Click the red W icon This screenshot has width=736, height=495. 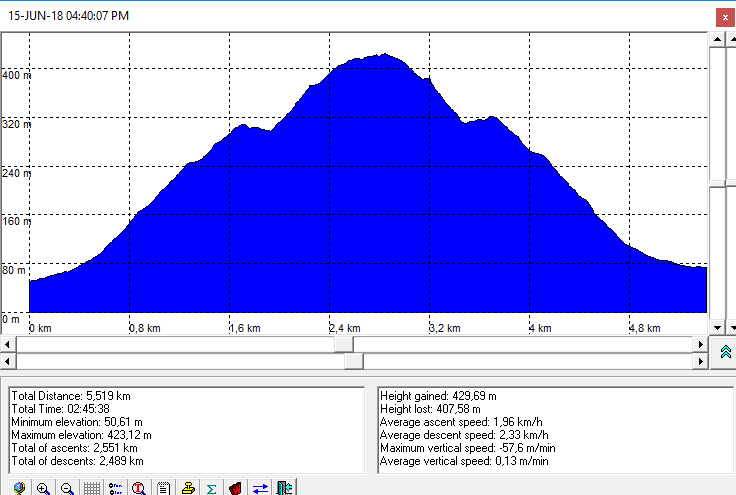click(x=235, y=488)
